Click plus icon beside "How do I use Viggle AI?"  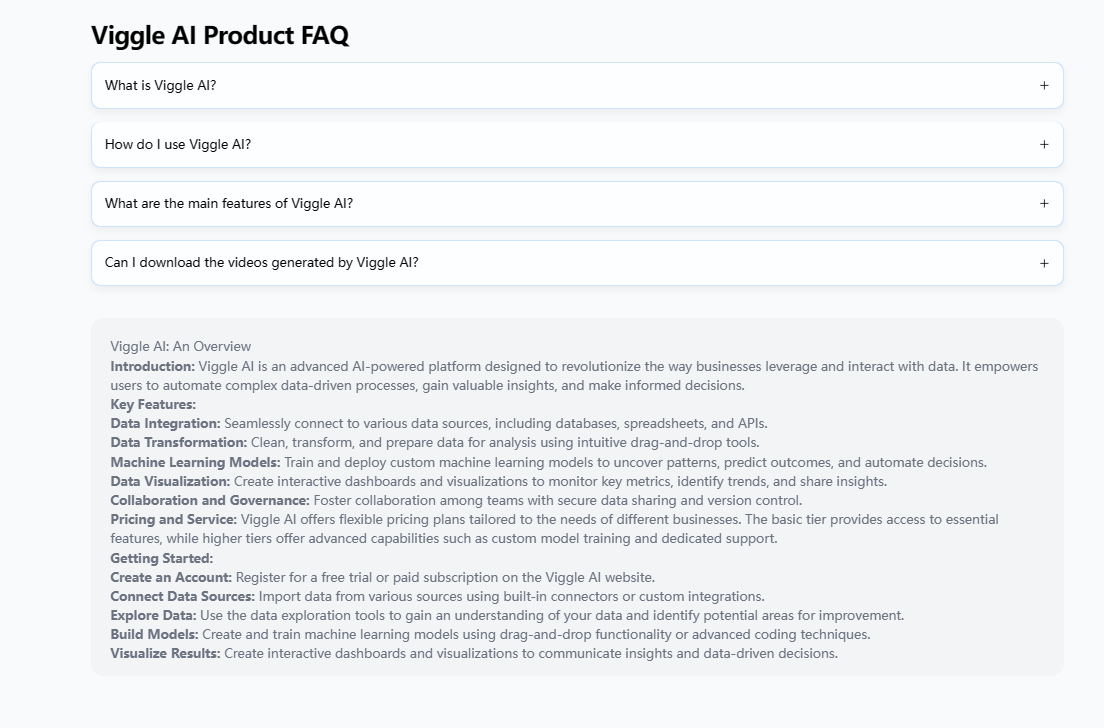pyautogui.click(x=1044, y=145)
